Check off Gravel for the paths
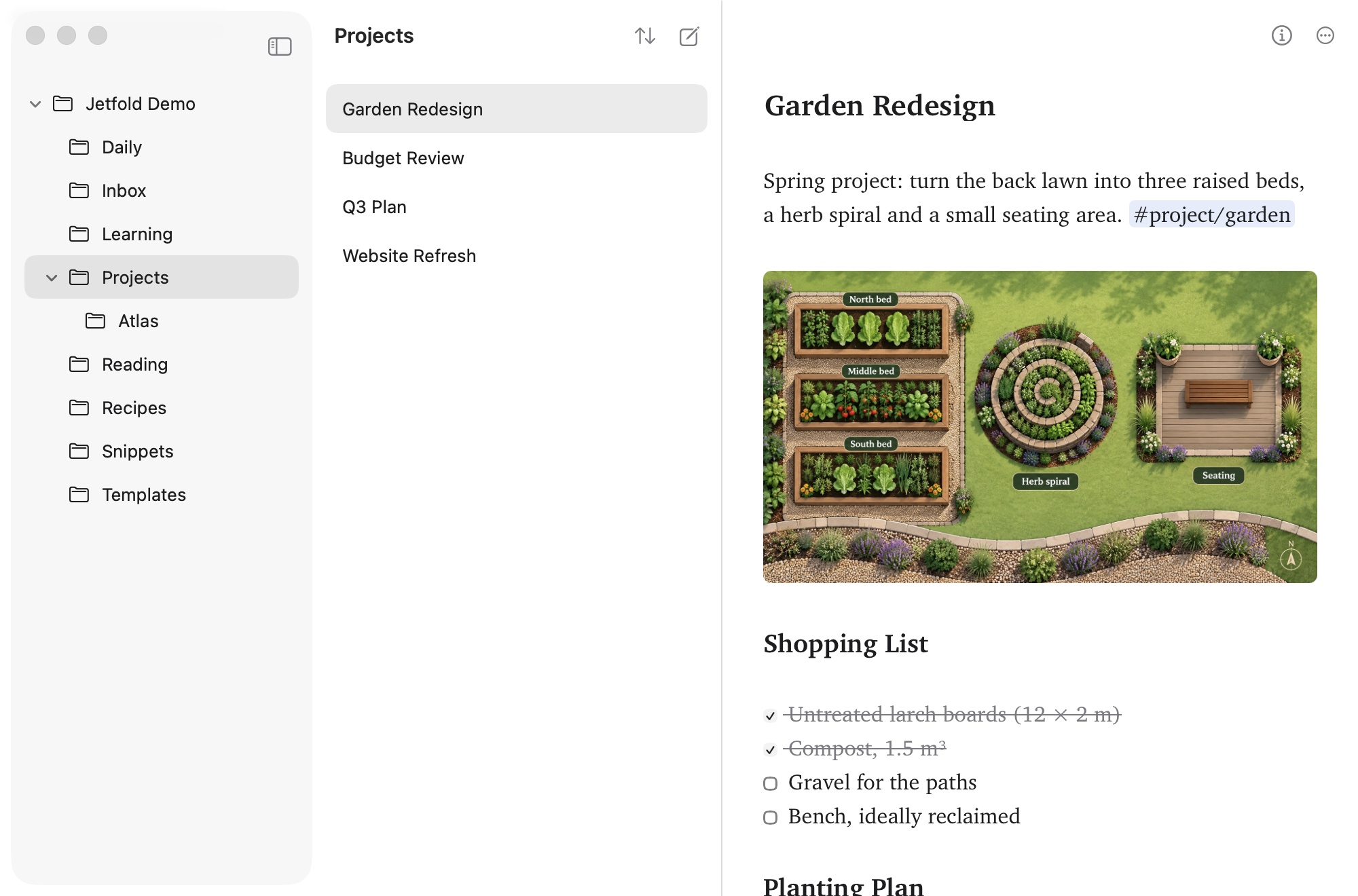The width and height of the screenshot is (1358, 896). pyautogui.click(x=770, y=783)
